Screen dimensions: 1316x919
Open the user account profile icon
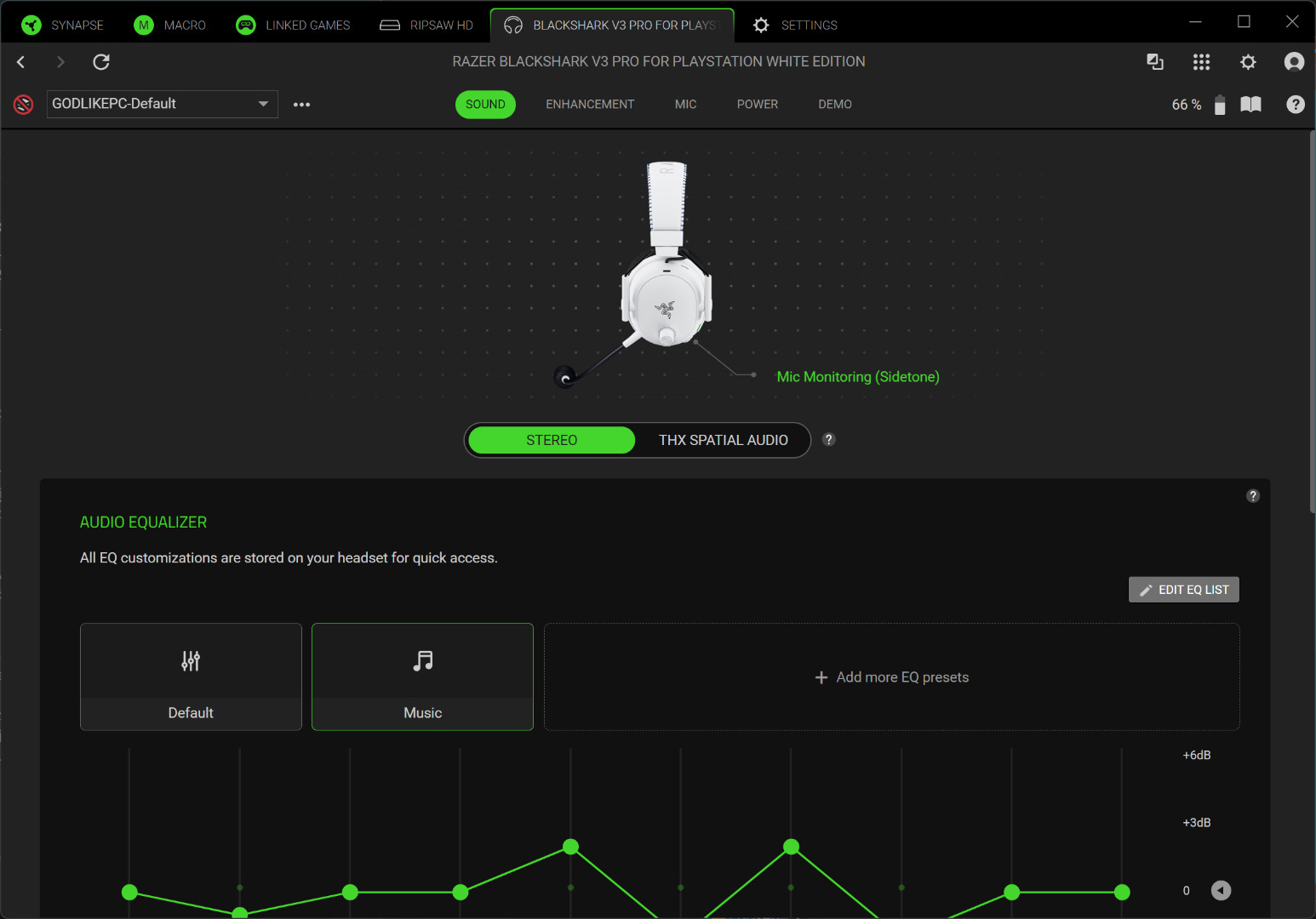pos(1293,62)
